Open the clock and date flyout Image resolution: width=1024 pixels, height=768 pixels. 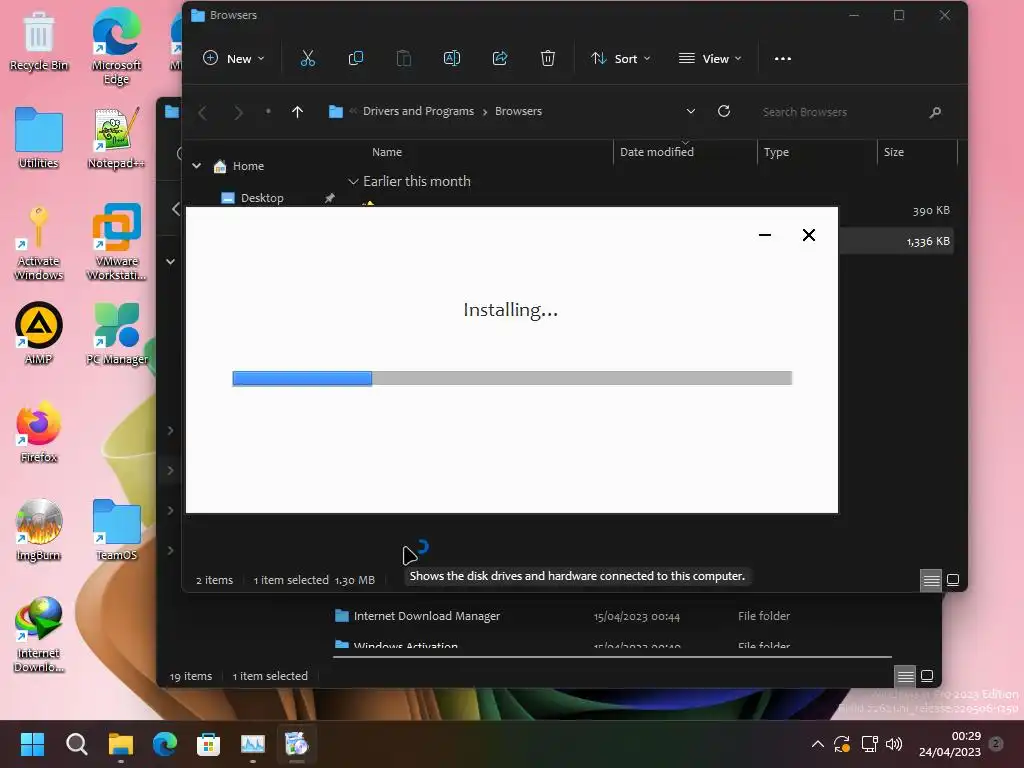point(950,744)
